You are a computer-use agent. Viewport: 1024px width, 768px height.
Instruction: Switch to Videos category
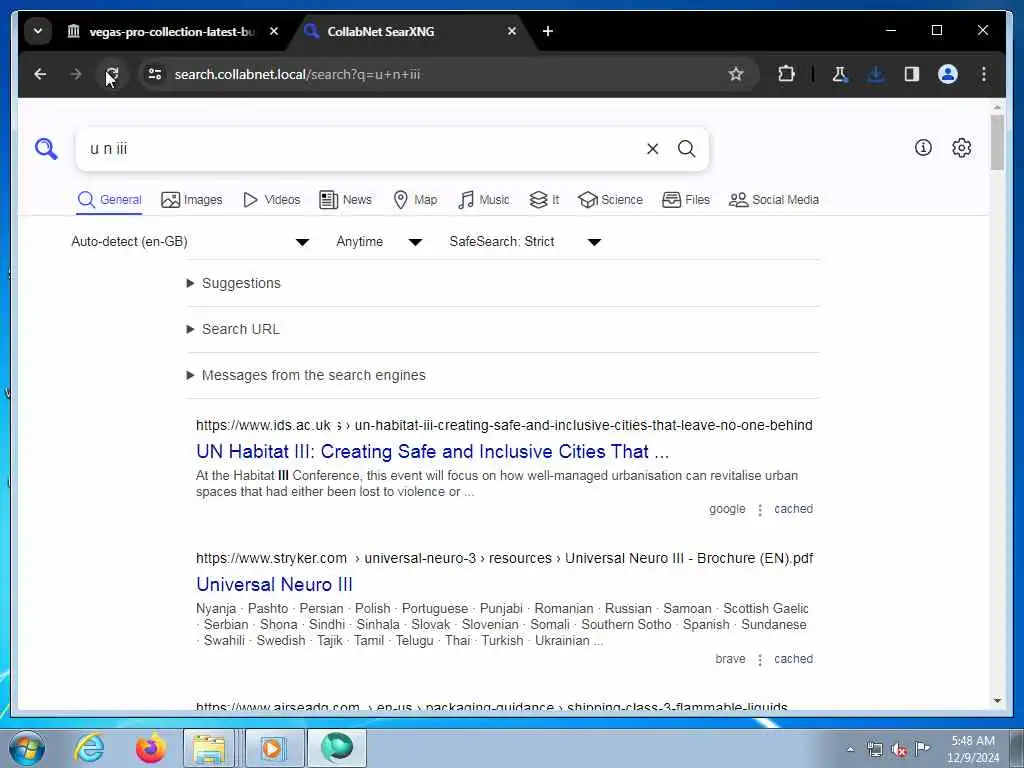click(271, 200)
